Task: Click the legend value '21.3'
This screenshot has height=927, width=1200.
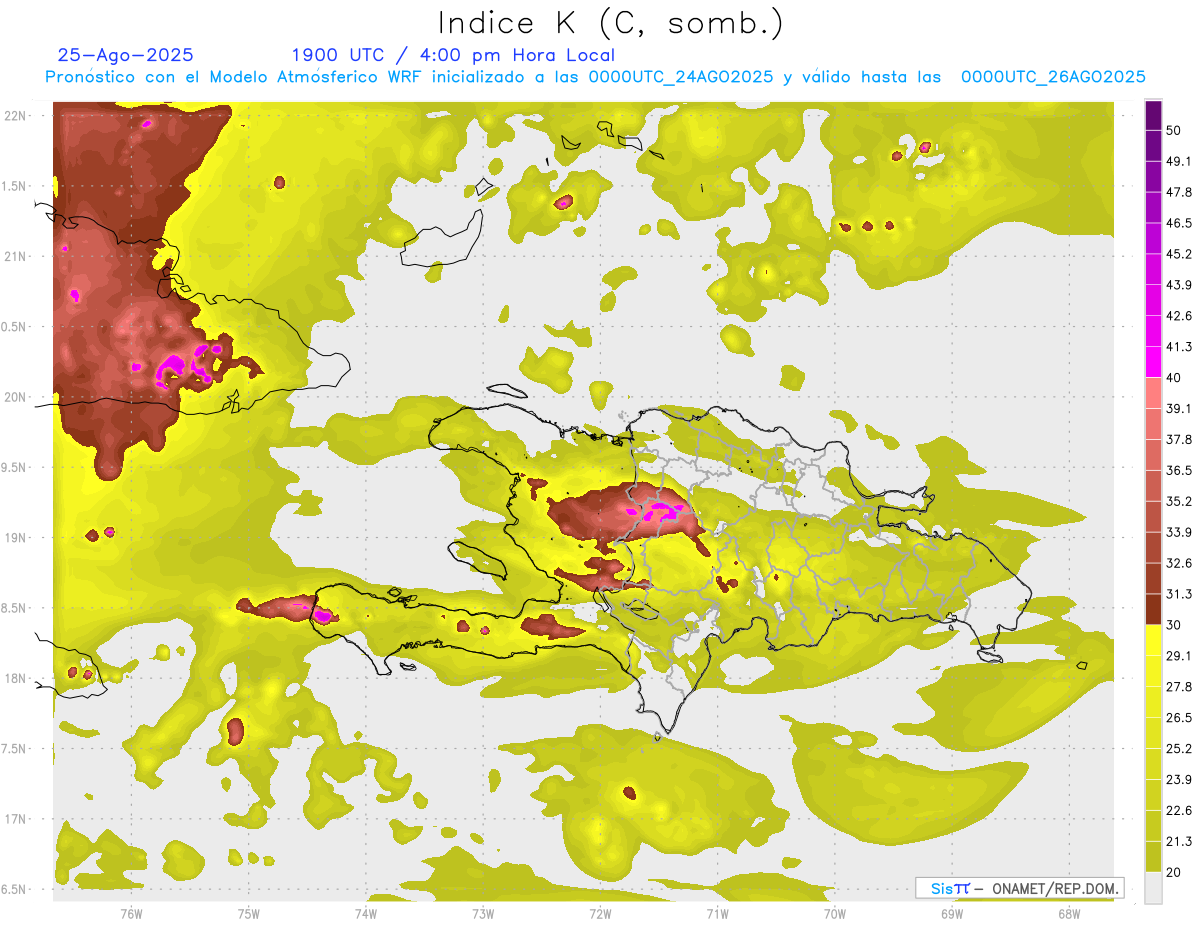Action: pyautogui.click(x=1178, y=842)
